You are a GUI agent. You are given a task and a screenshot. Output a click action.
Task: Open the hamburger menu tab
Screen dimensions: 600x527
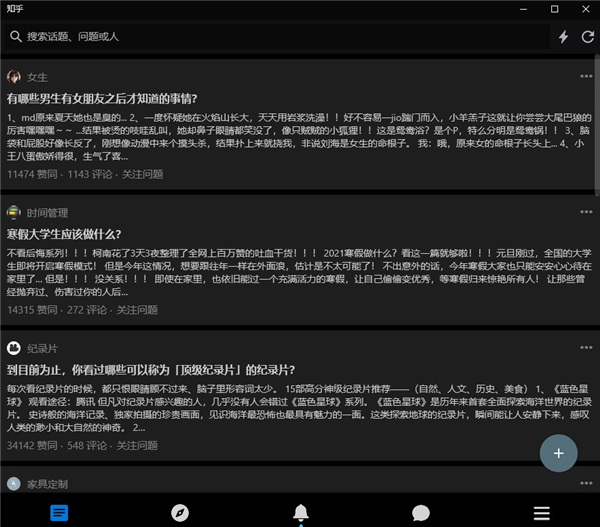pos(541,513)
